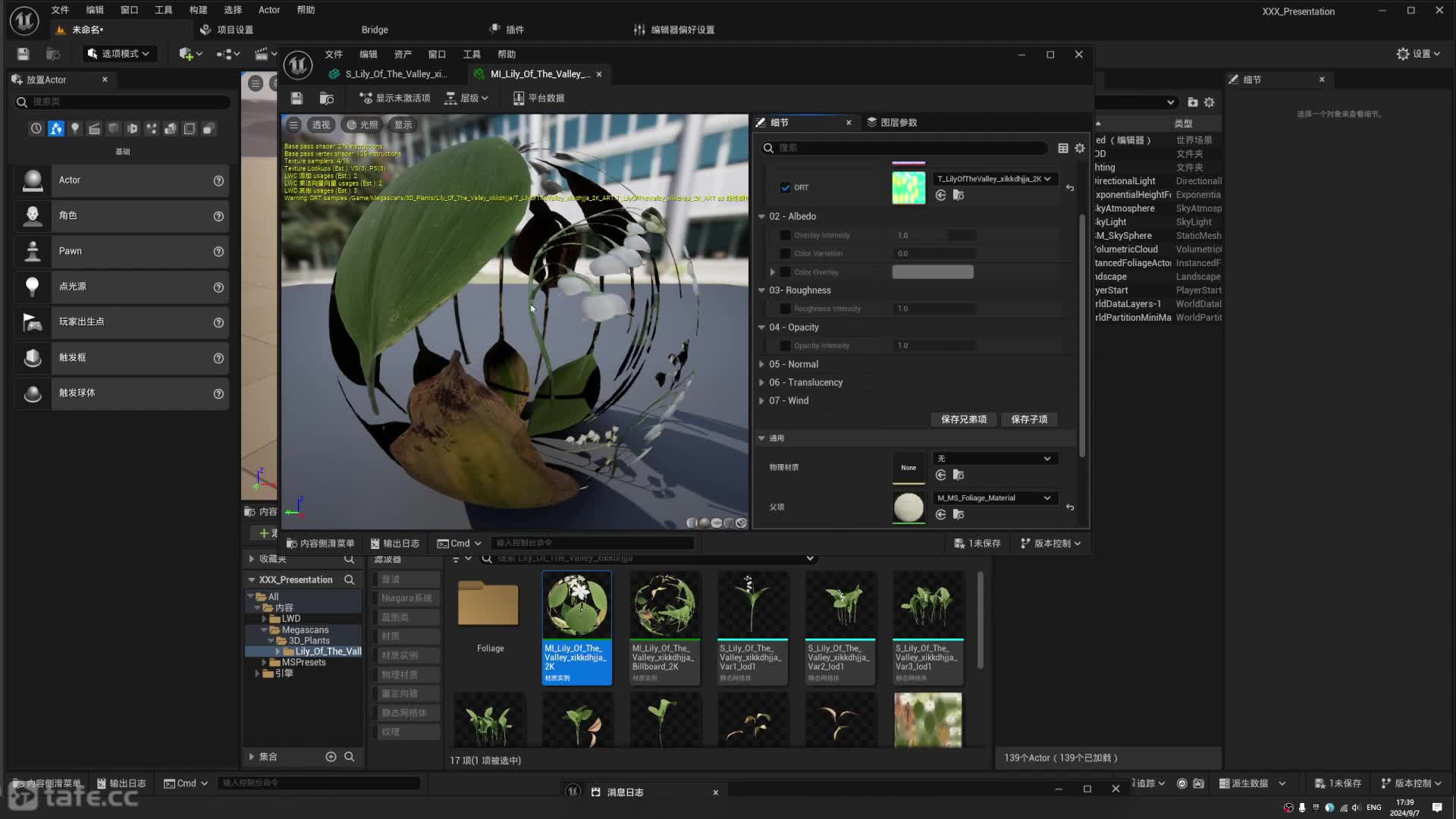The image size is (1456, 819).
Task: Click 保存兄弟项 button
Action: (x=963, y=419)
